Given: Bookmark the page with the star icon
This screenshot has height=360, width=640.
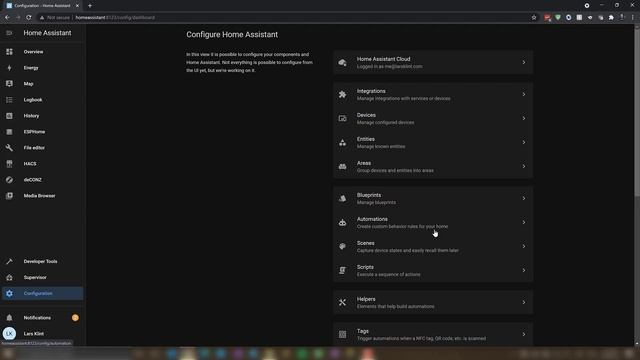Looking at the screenshot, I should pyautogui.click(x=533, y=18).
